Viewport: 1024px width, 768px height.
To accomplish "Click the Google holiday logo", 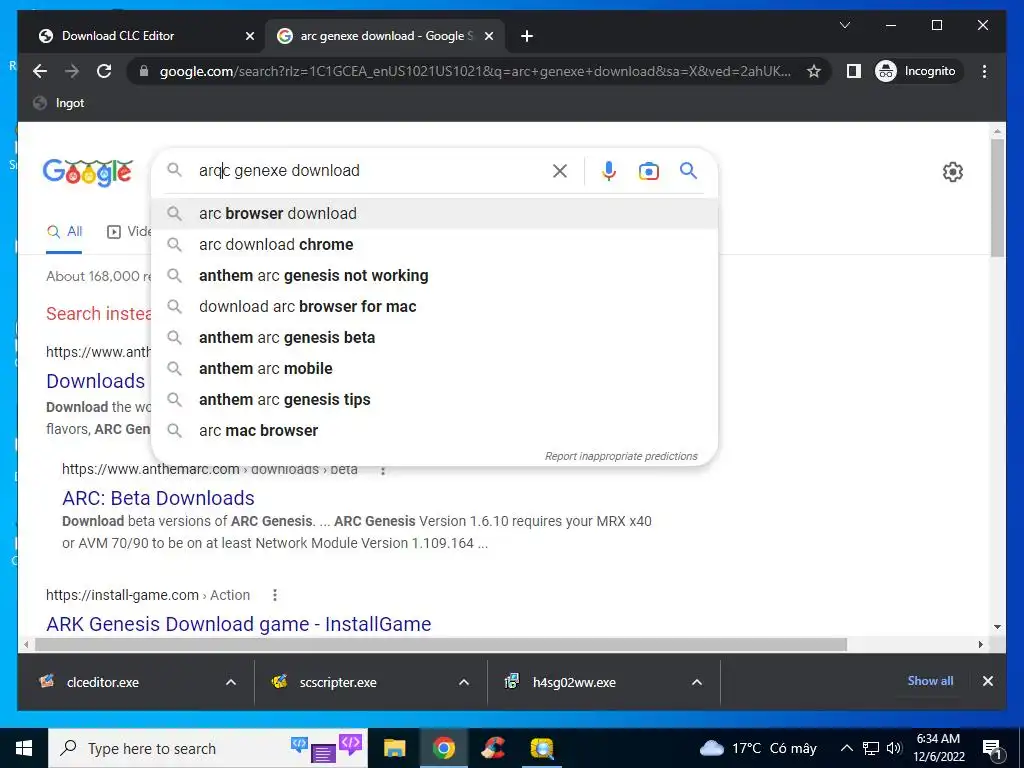I will click(88, 172).
